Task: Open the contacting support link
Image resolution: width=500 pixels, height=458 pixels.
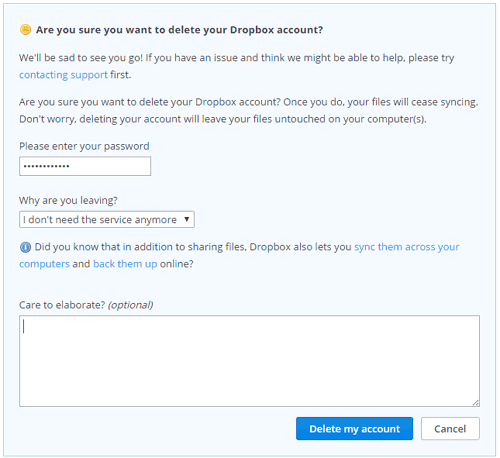Action: (63, 75)
